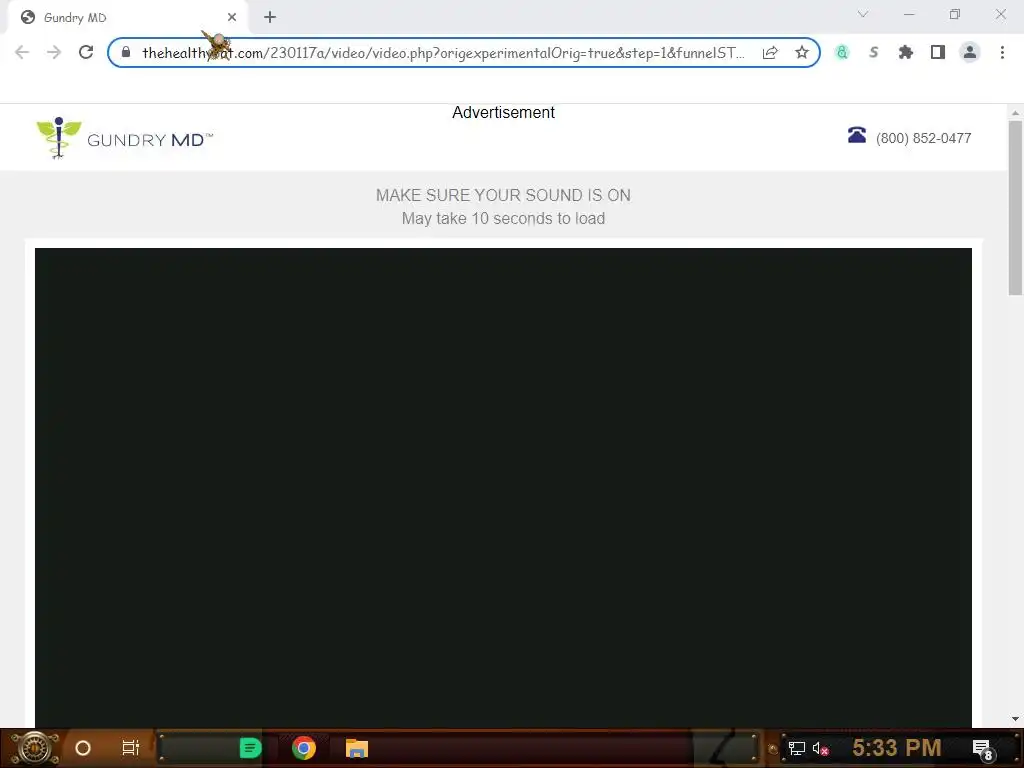Select the Gundry MD tab

point(127,18)
